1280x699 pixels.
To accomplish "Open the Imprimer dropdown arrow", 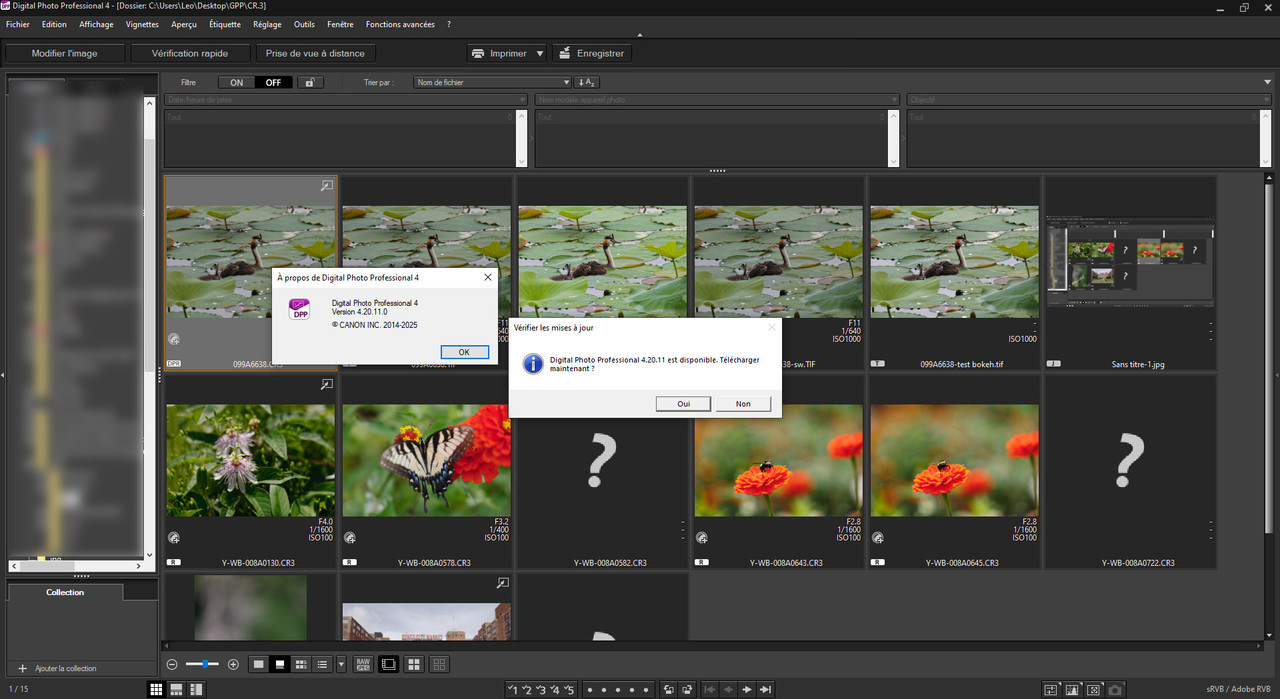I will click(x=540, y=53).
